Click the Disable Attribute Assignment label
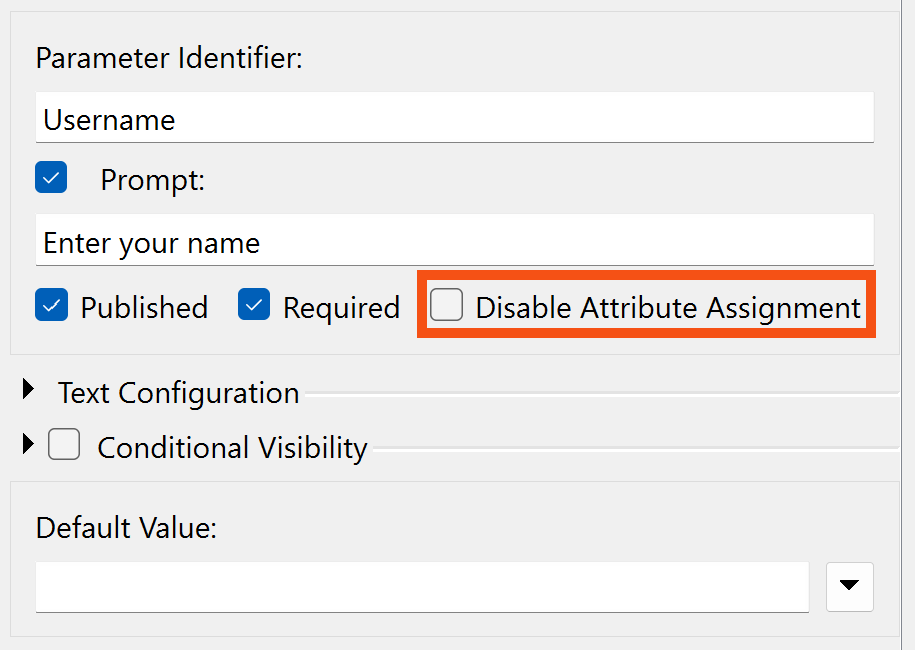915x650 pixels. (x=668, y=308)
